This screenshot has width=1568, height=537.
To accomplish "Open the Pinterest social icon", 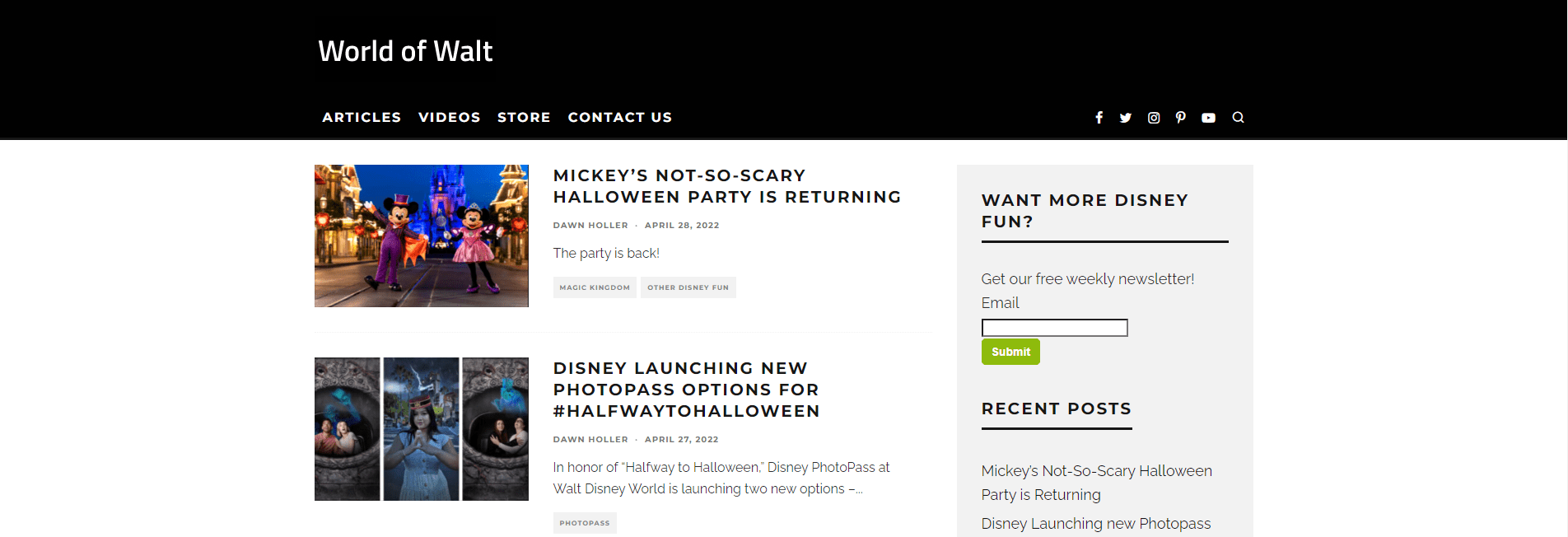I will pos(1181,118).
